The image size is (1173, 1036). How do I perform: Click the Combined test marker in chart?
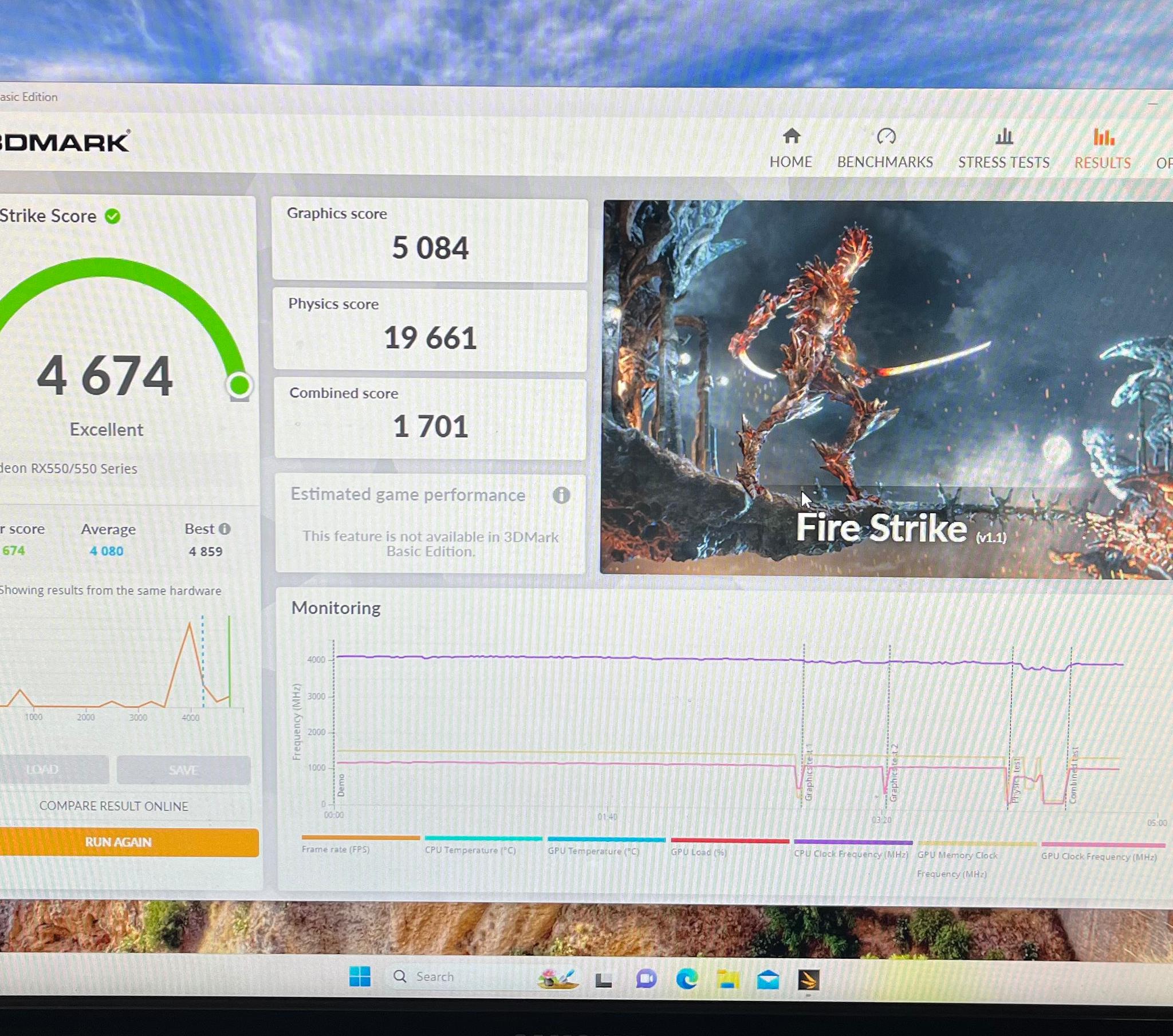point(1074,775)
